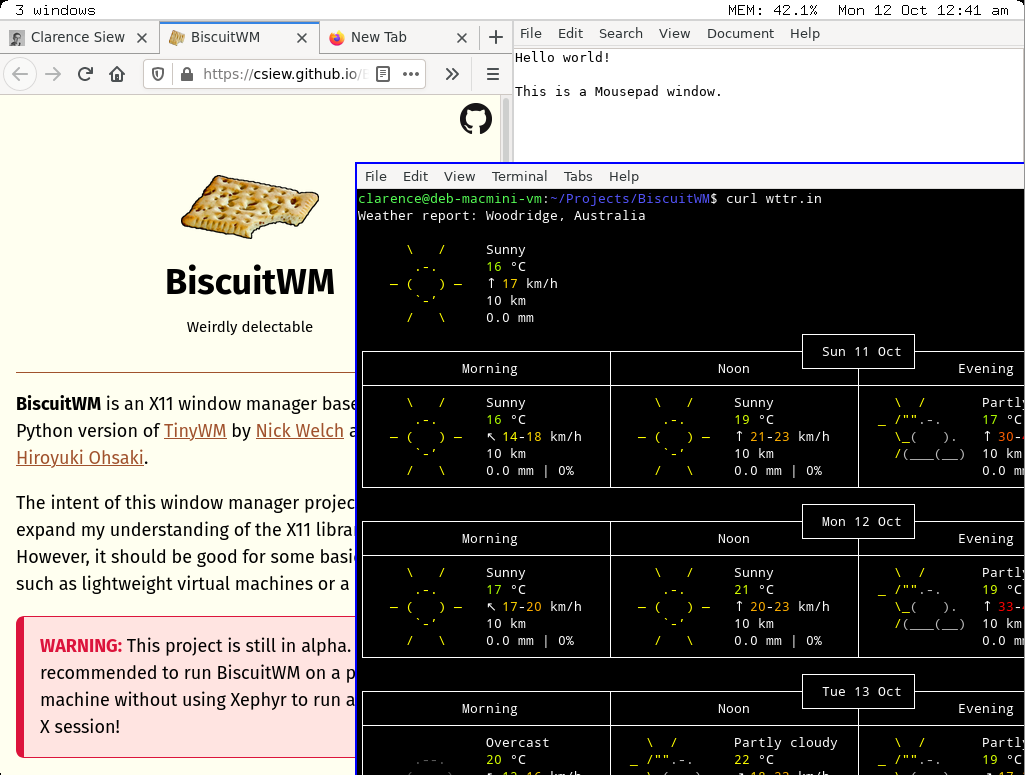This screenshot has height=775, width=1025.
Task: Close the New Tab tab
Action: [462, 38]
